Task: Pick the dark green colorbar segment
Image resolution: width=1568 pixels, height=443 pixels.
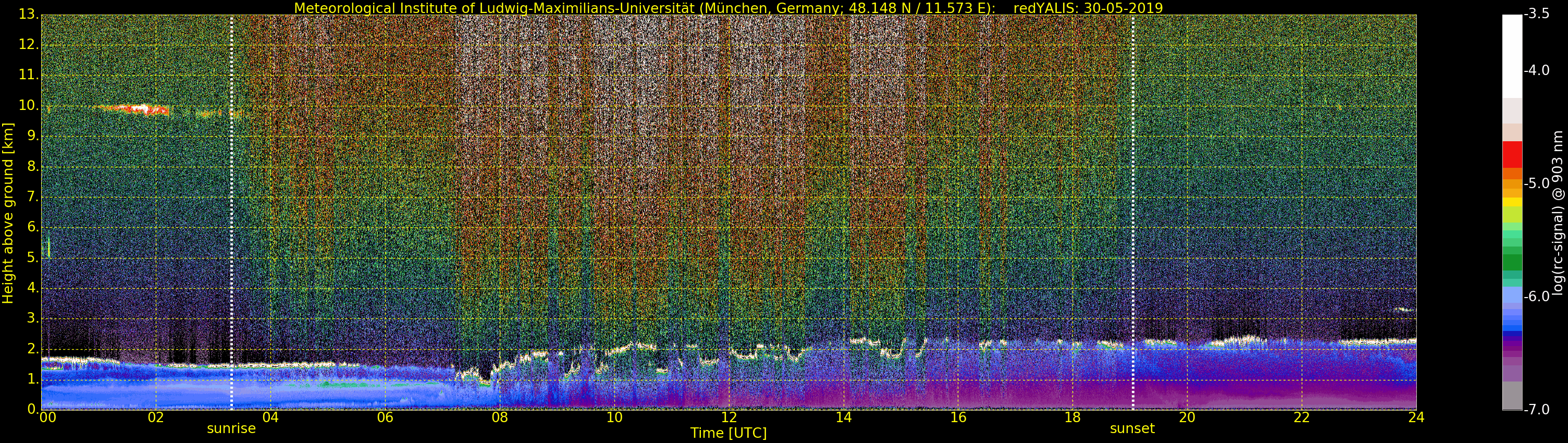Action: pos(1512,262)
